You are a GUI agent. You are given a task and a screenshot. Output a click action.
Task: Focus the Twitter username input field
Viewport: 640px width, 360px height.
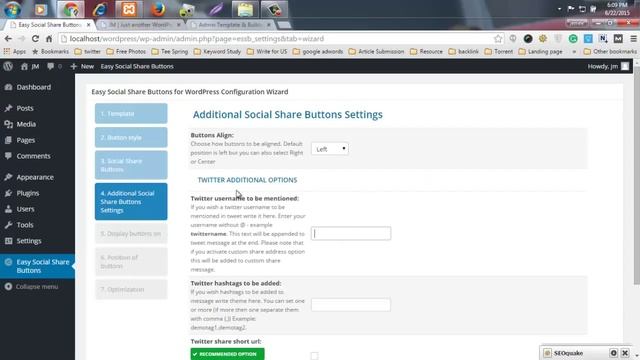351,233
